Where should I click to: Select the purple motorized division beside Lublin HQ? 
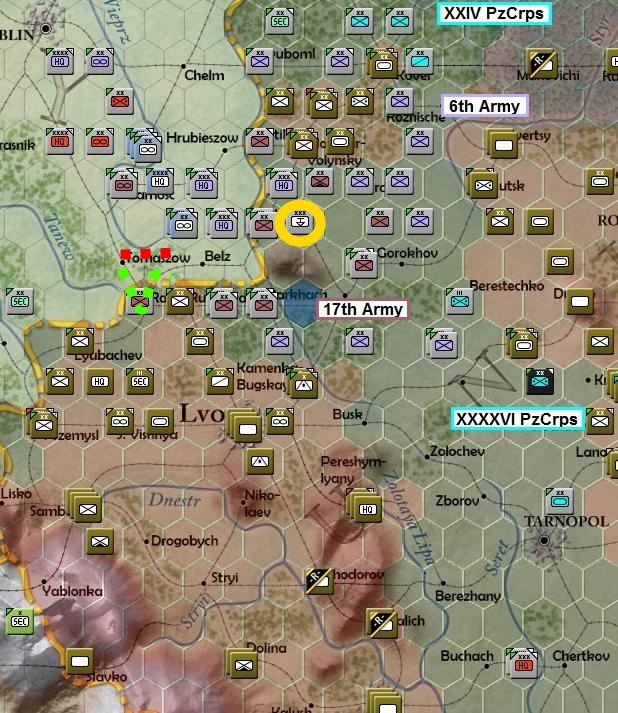(x=100, y=61)
